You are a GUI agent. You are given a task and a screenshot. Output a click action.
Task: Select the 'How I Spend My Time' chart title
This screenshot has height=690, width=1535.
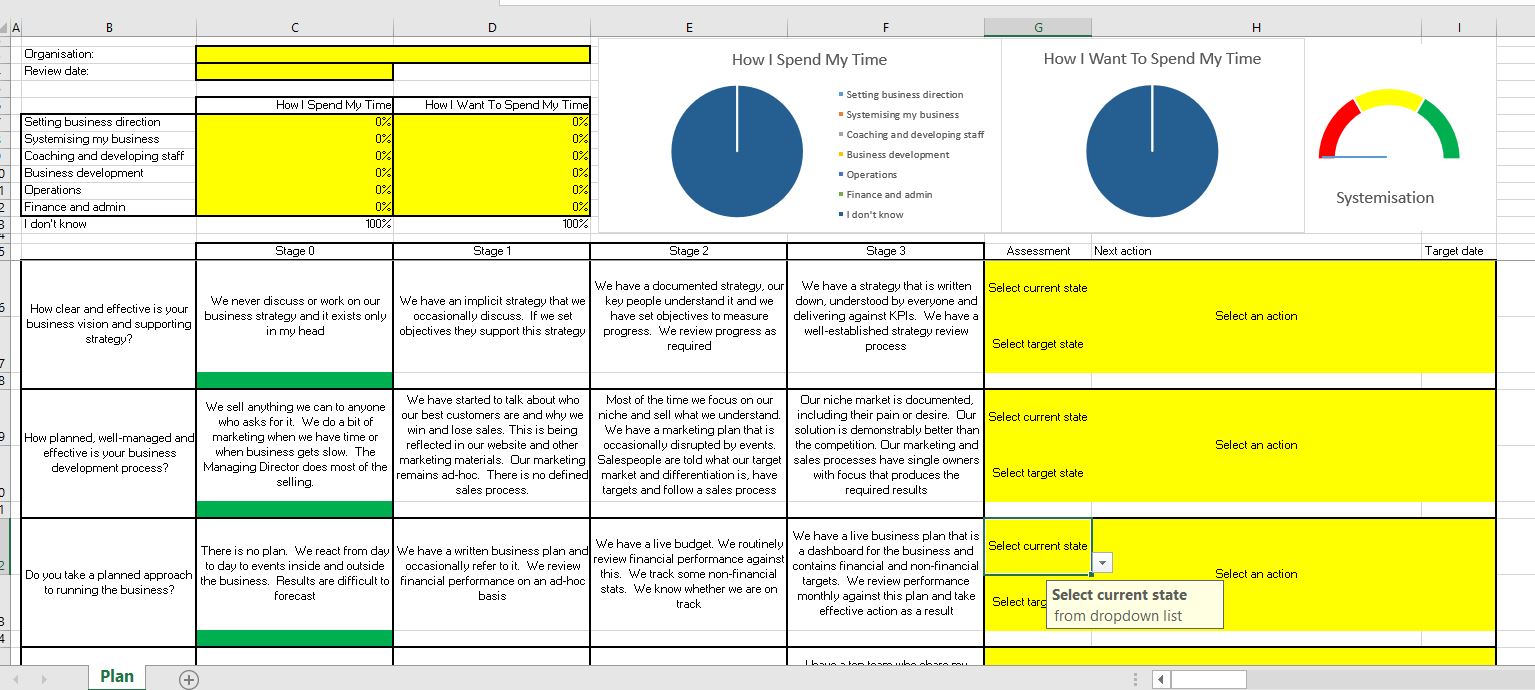(x=809, y=60)
